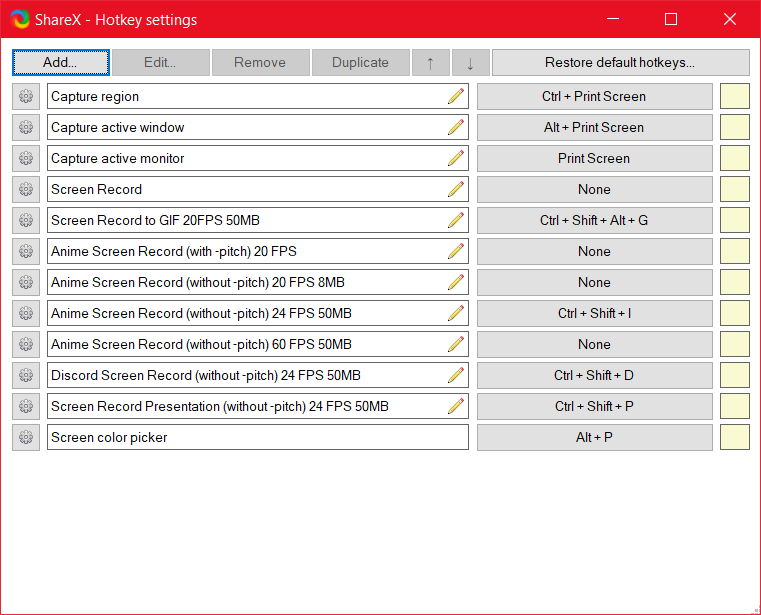Click the Edit... button
761x615 pixels.
pyautogui.click(x=161, y=62)
